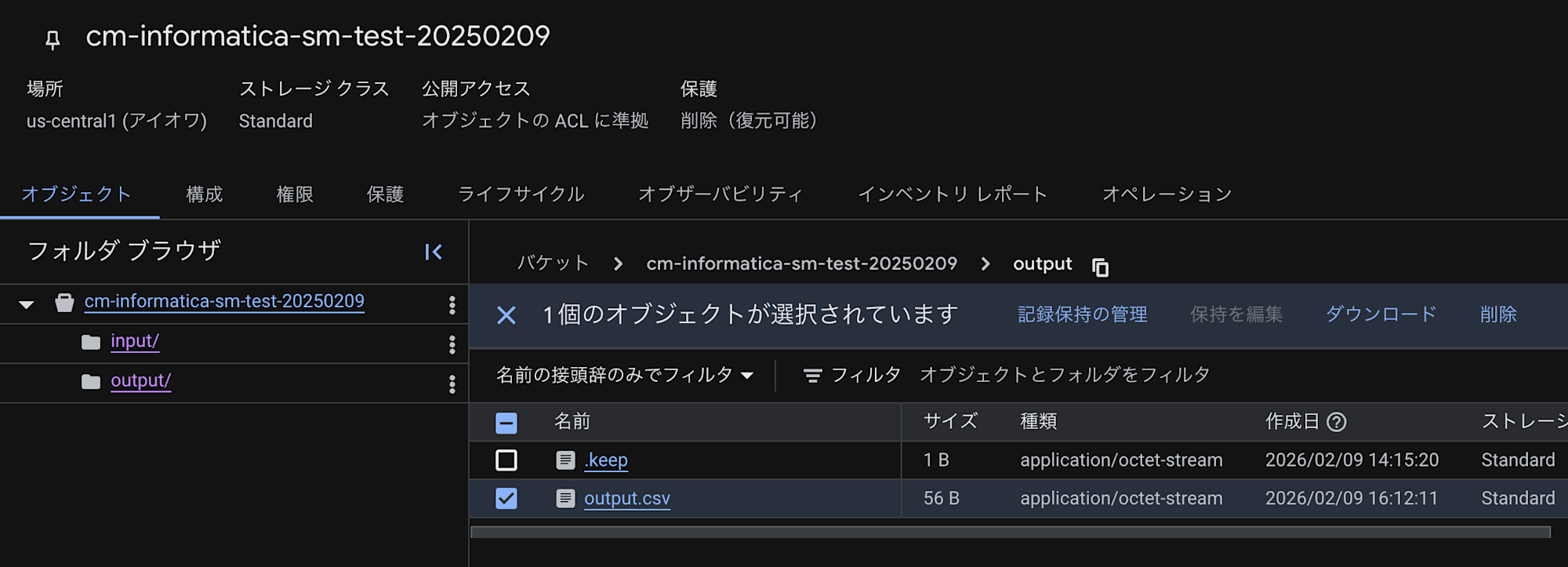
Task: Open the ライフサイクル tab
Action: coord(522,194)
